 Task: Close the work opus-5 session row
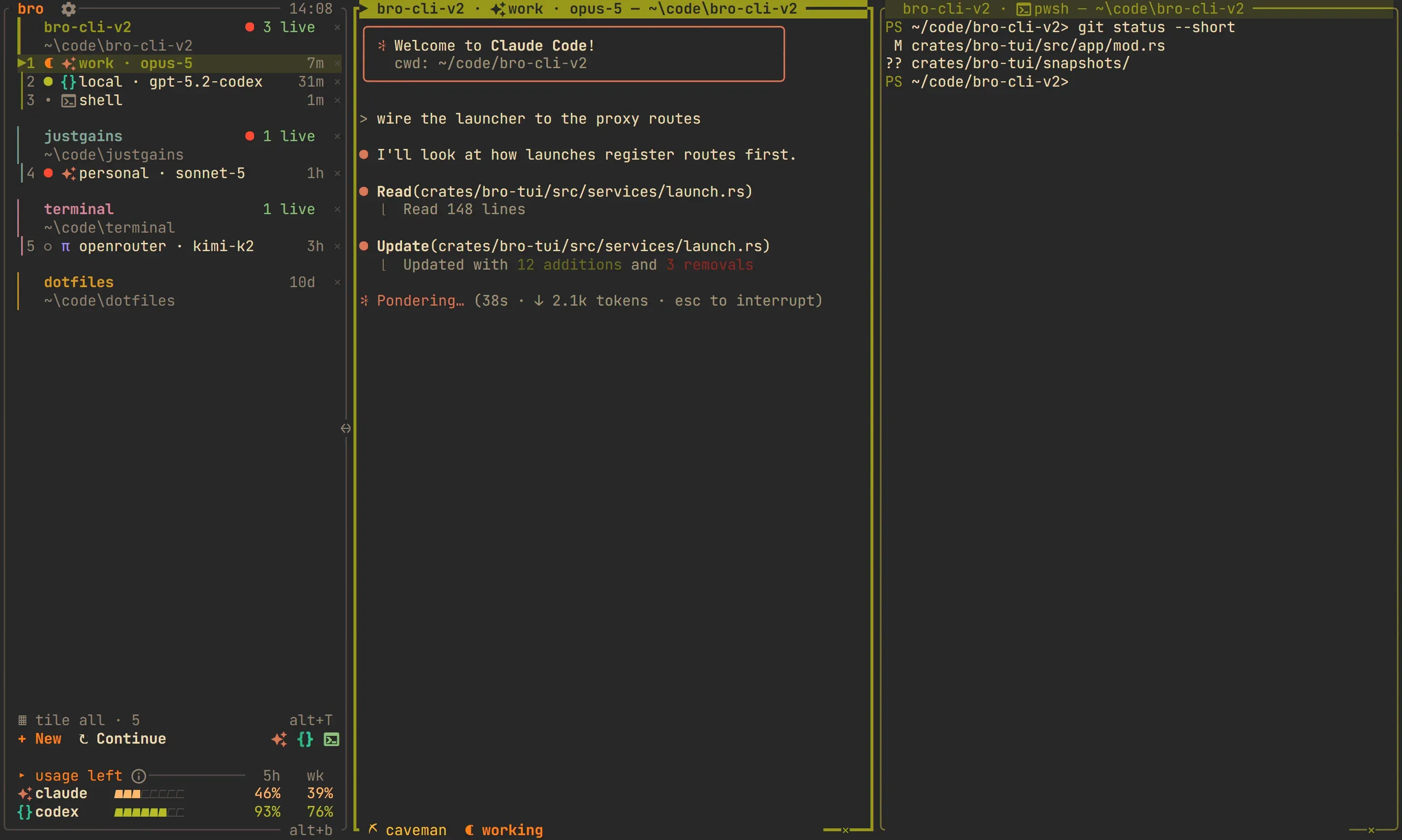(337, 63)
